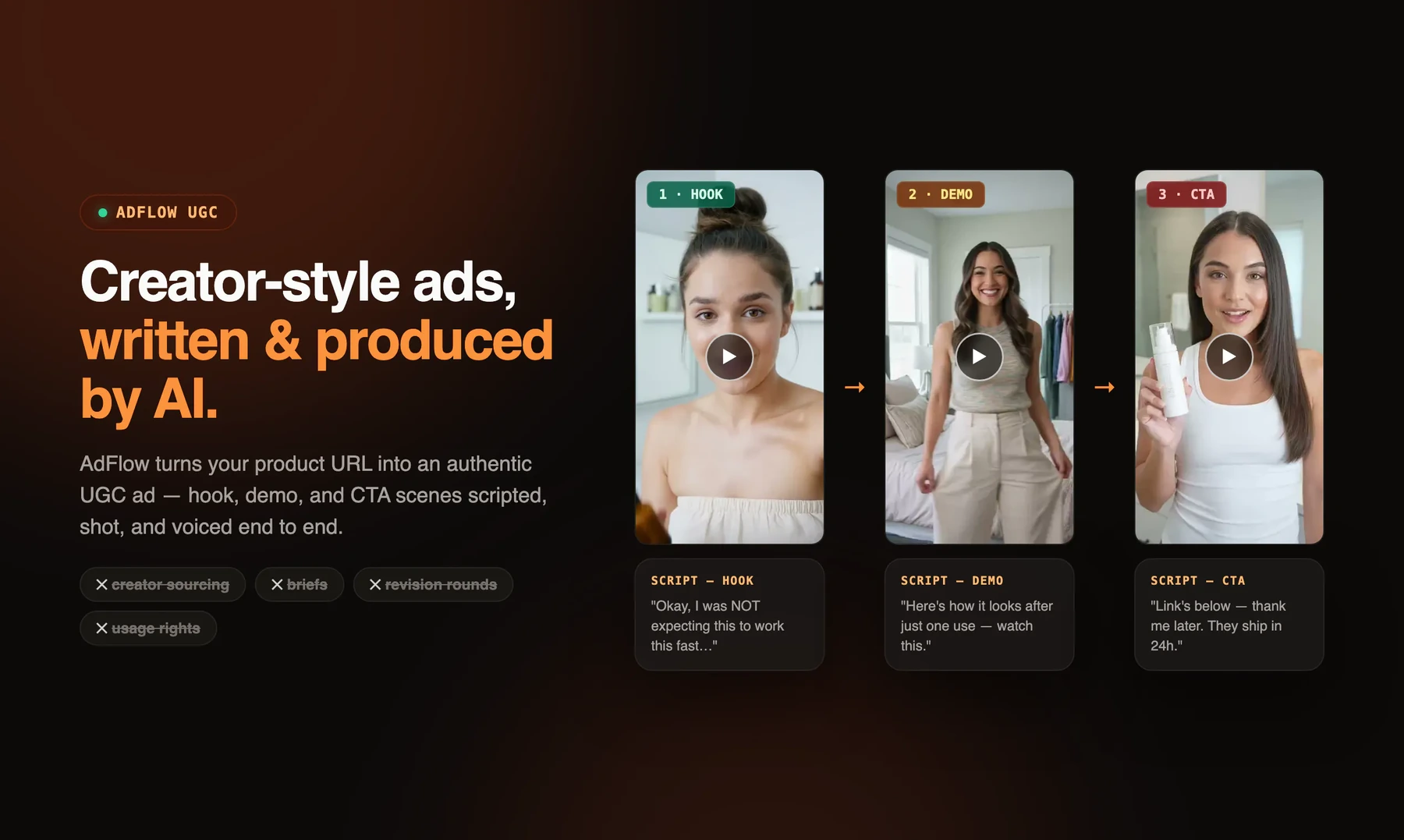Play the CTA scene video
The height and width of the screenshot is (840, 1404).
point(1228,356)
